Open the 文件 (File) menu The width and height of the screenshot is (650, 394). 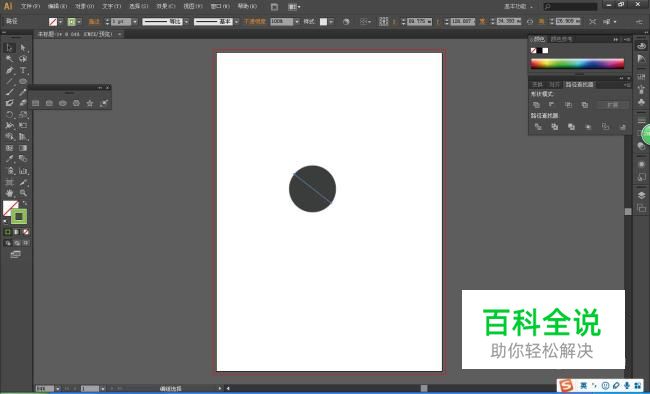tap(30, 6)
